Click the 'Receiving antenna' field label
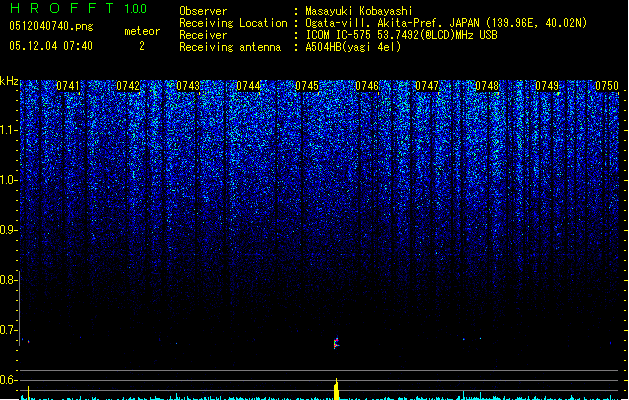This screenshot has height=400, width=629. click(230, 47)
